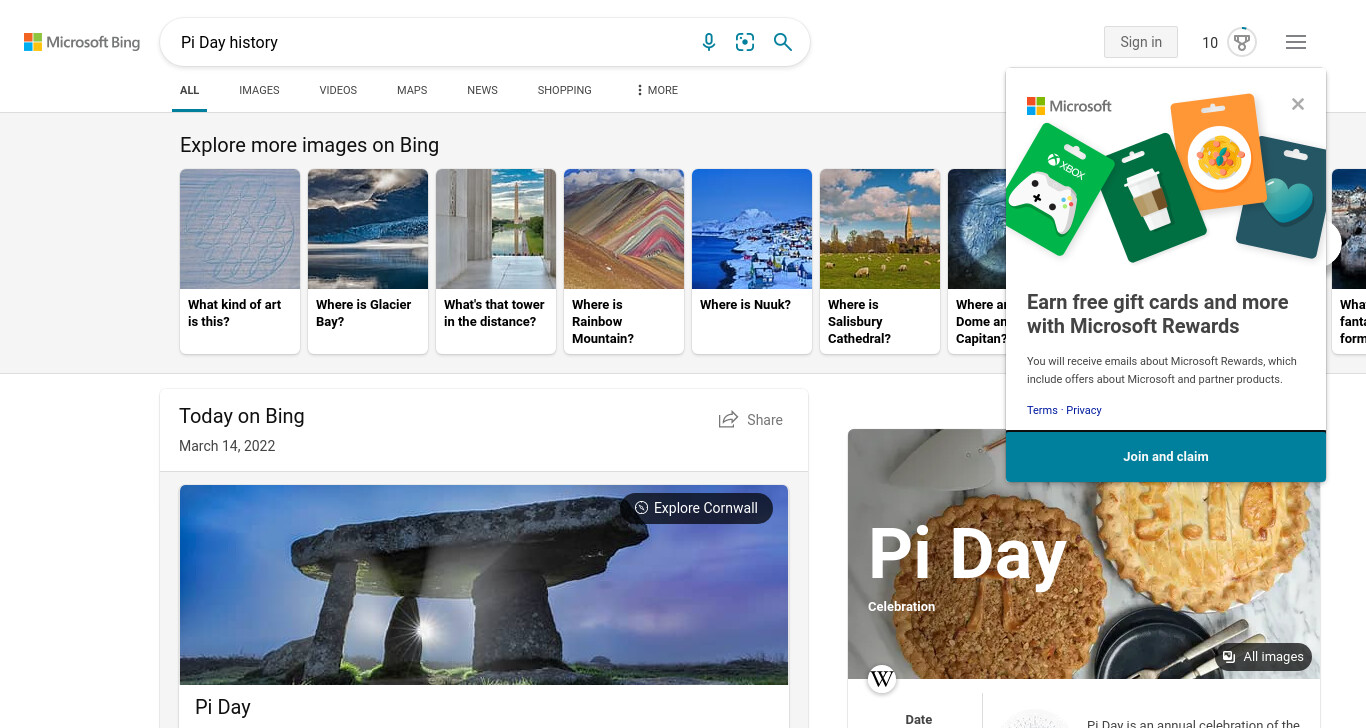
Task: Open Rewards trophy medal icon
Action: tap(1242, 42)
